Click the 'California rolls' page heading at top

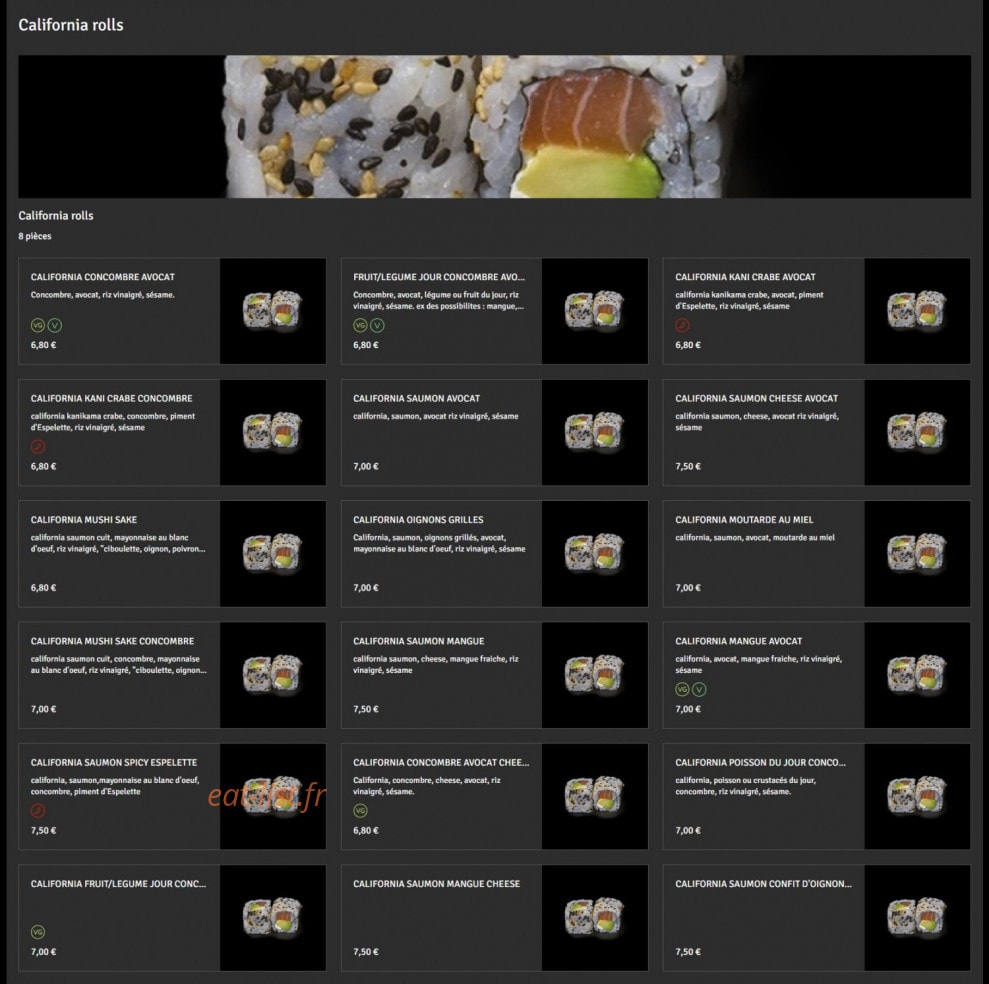[71, 25]
